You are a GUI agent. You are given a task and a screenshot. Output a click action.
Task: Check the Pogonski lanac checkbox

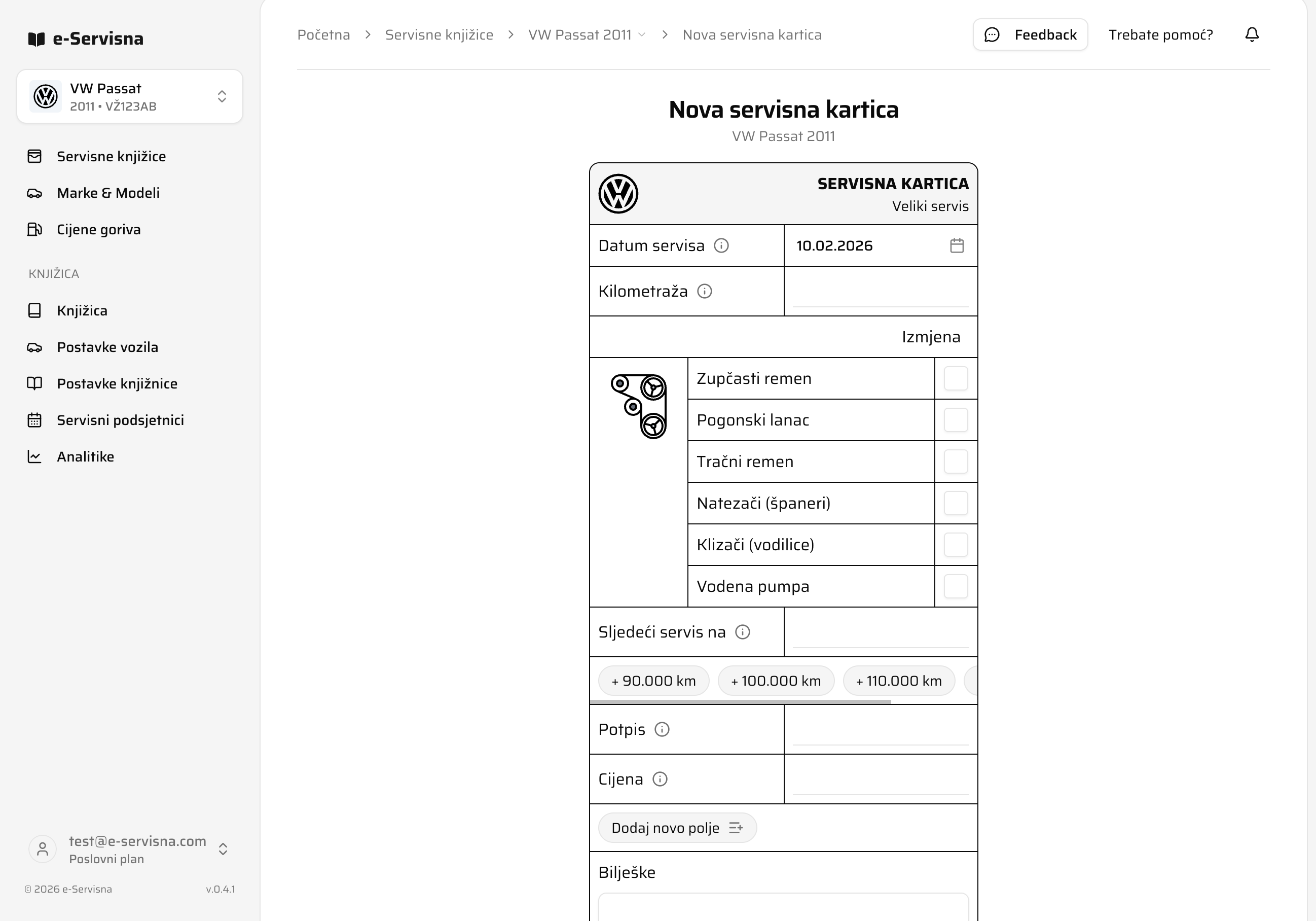(x=955, y=420)
